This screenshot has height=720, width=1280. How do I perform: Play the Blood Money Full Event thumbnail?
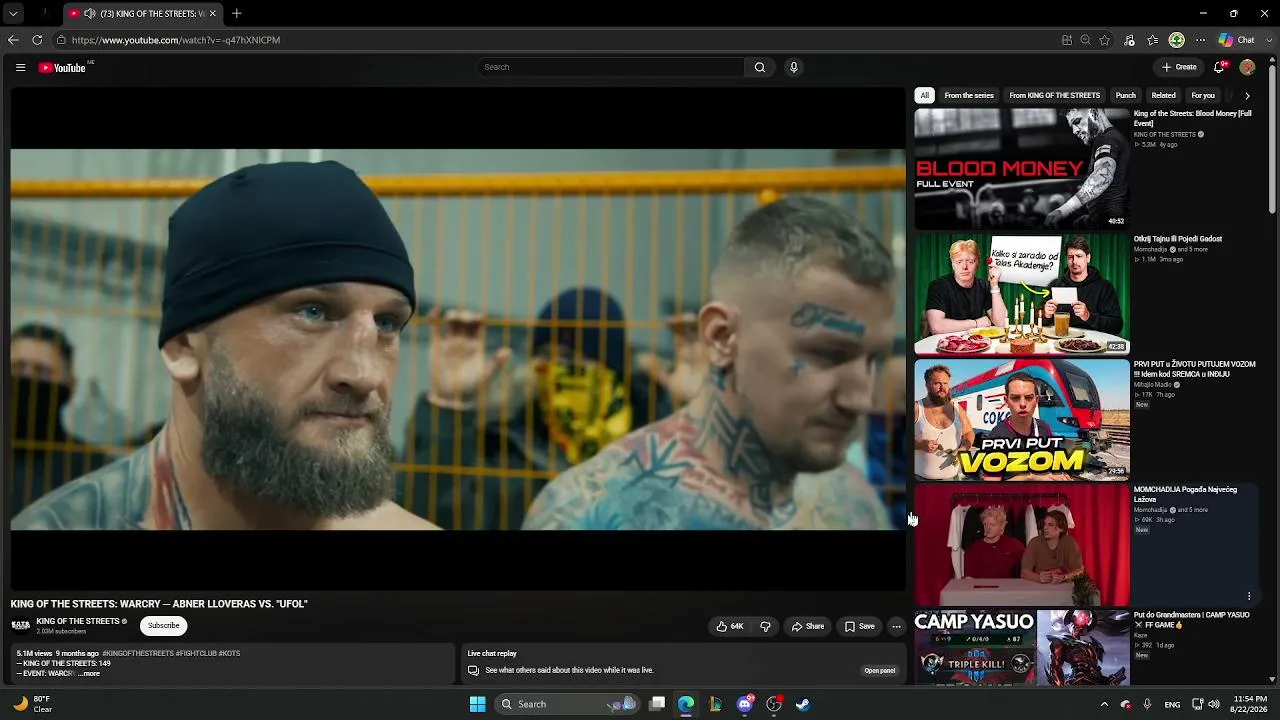[x=1022, y=169]
